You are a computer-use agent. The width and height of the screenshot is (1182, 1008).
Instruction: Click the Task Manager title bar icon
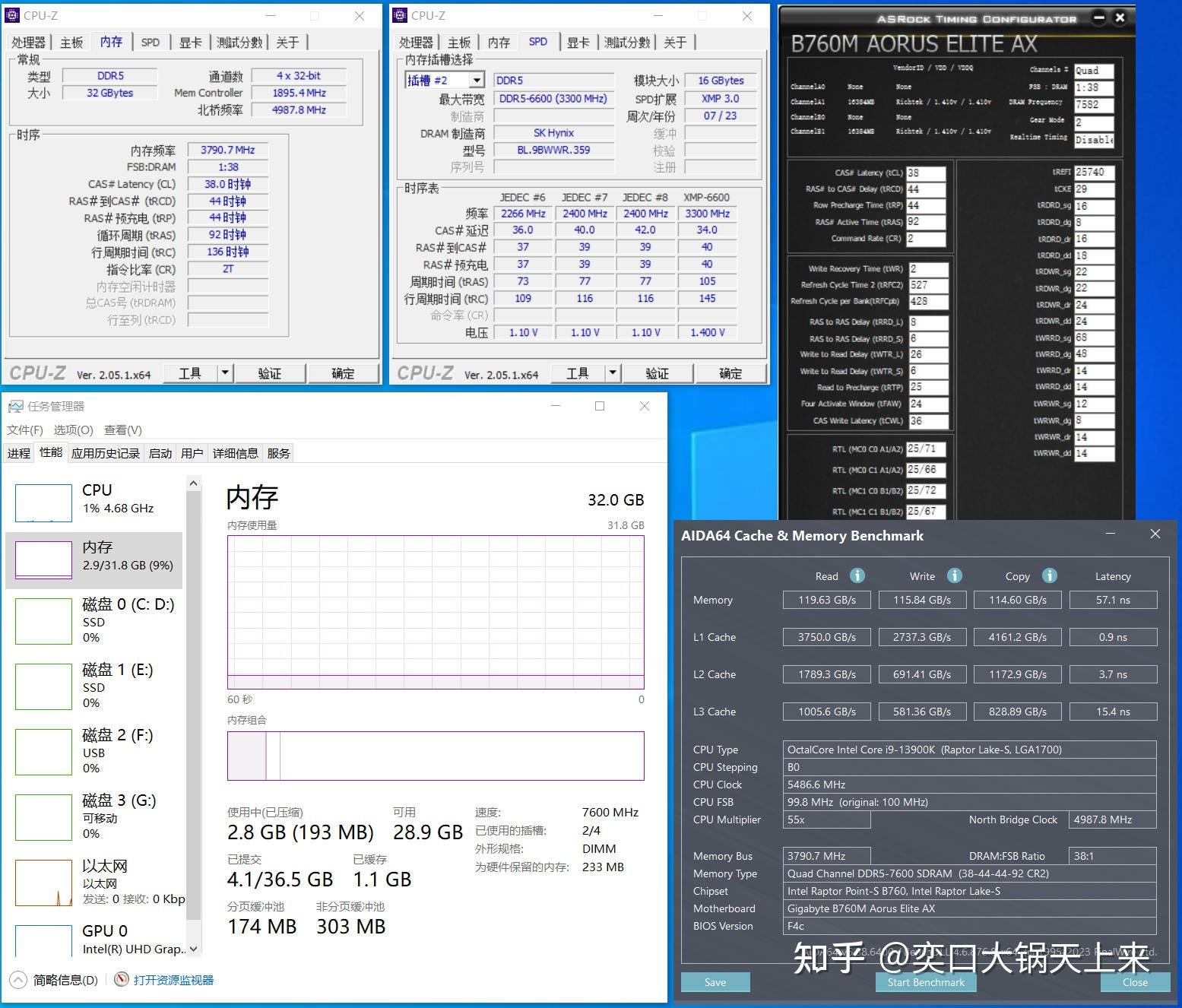point(15,406)
